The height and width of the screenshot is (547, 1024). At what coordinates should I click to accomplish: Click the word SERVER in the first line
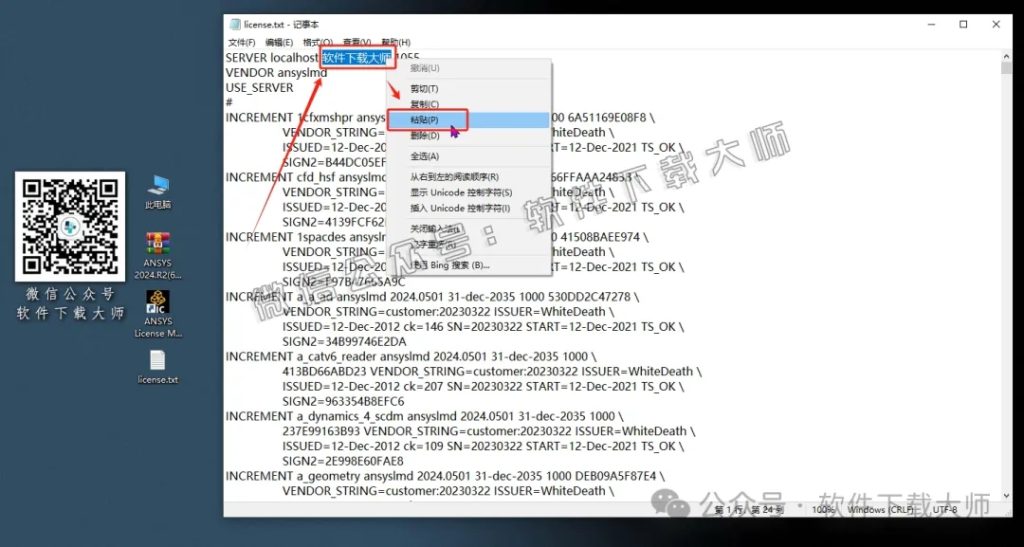(x=246, y=57)
